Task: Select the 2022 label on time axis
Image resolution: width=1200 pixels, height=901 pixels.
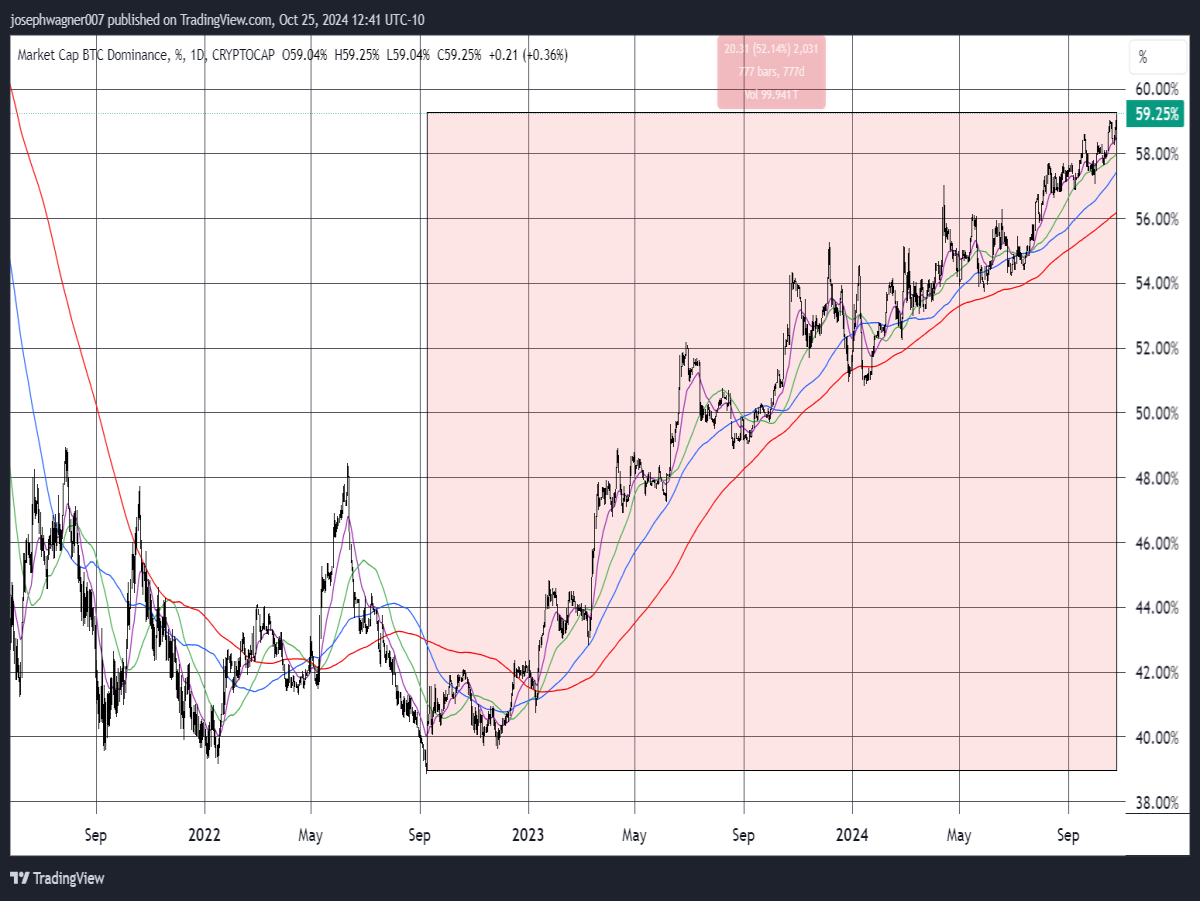Action: pos(204,832)
